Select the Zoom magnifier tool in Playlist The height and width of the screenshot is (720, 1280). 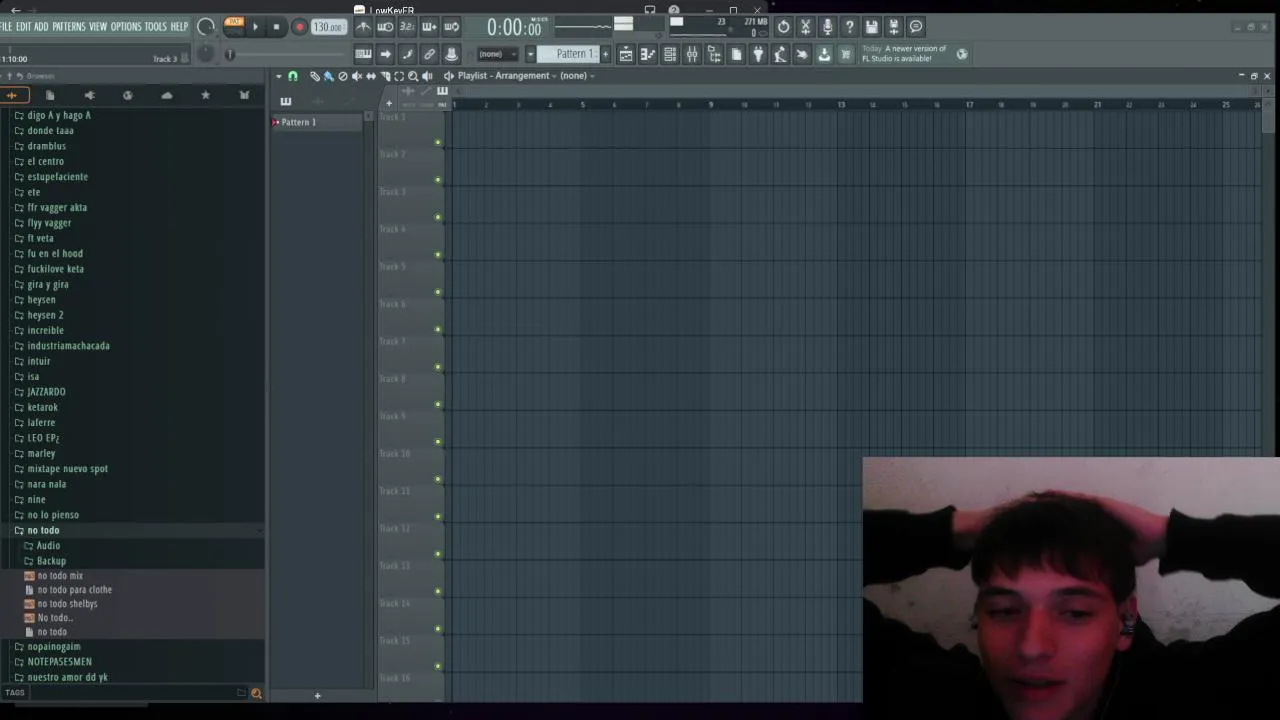(413, 76)
